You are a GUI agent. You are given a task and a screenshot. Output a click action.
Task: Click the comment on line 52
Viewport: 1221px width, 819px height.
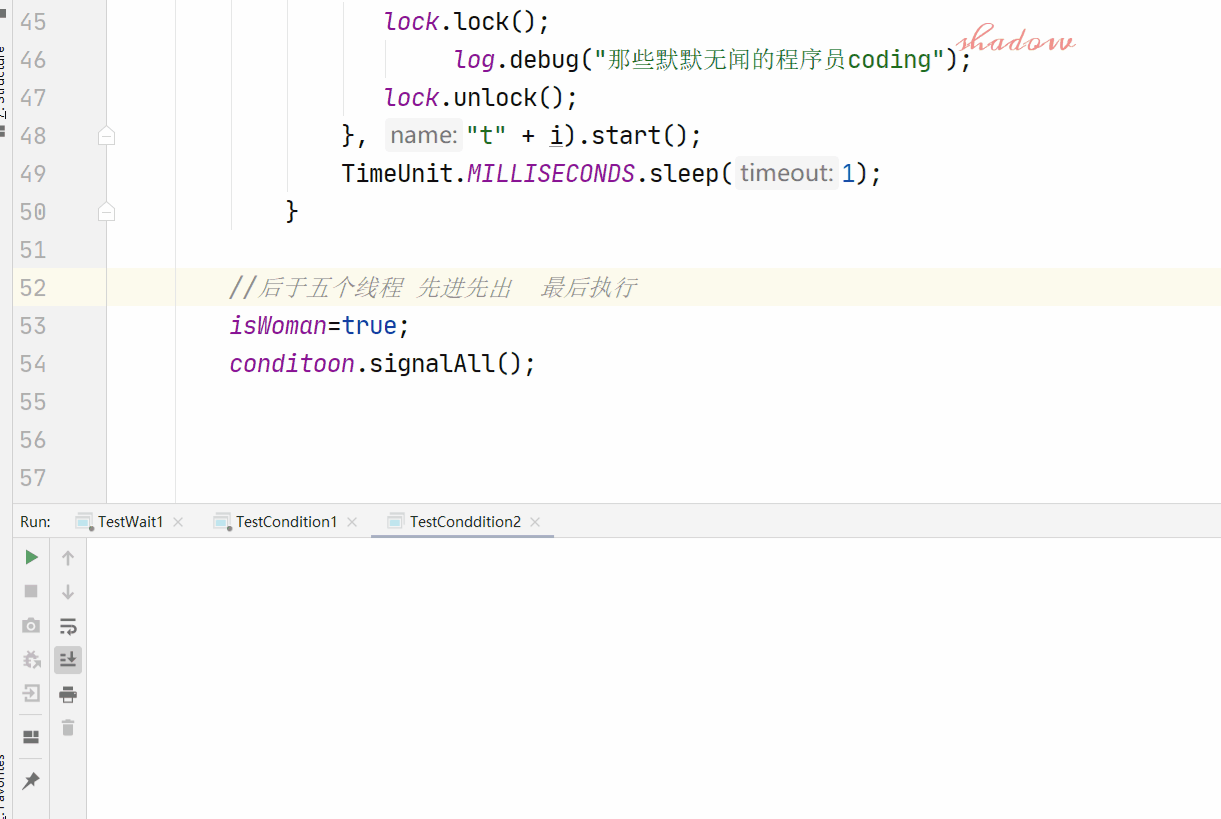[433, 288]
